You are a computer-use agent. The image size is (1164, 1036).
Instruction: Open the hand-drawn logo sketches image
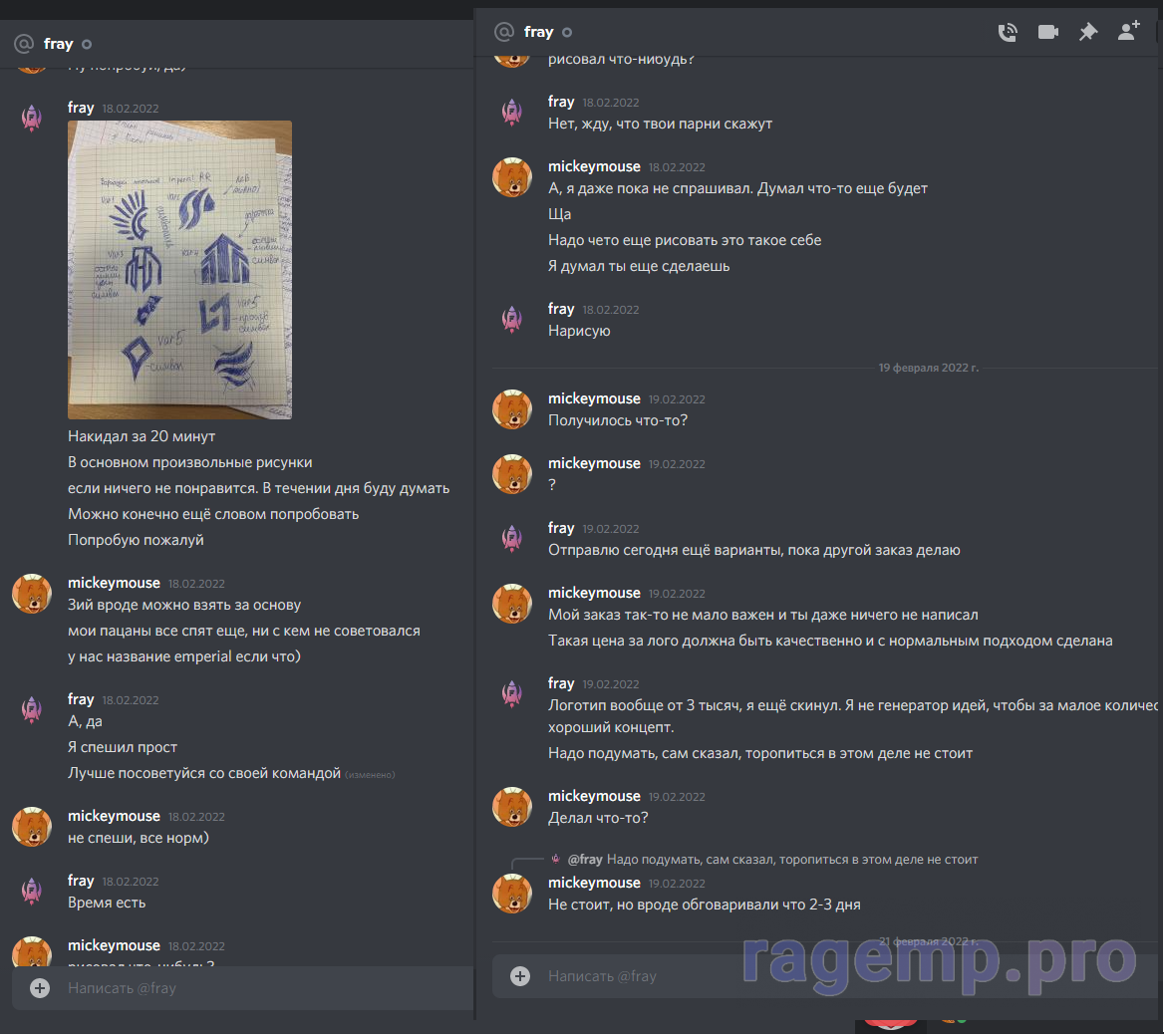point(179,270)
